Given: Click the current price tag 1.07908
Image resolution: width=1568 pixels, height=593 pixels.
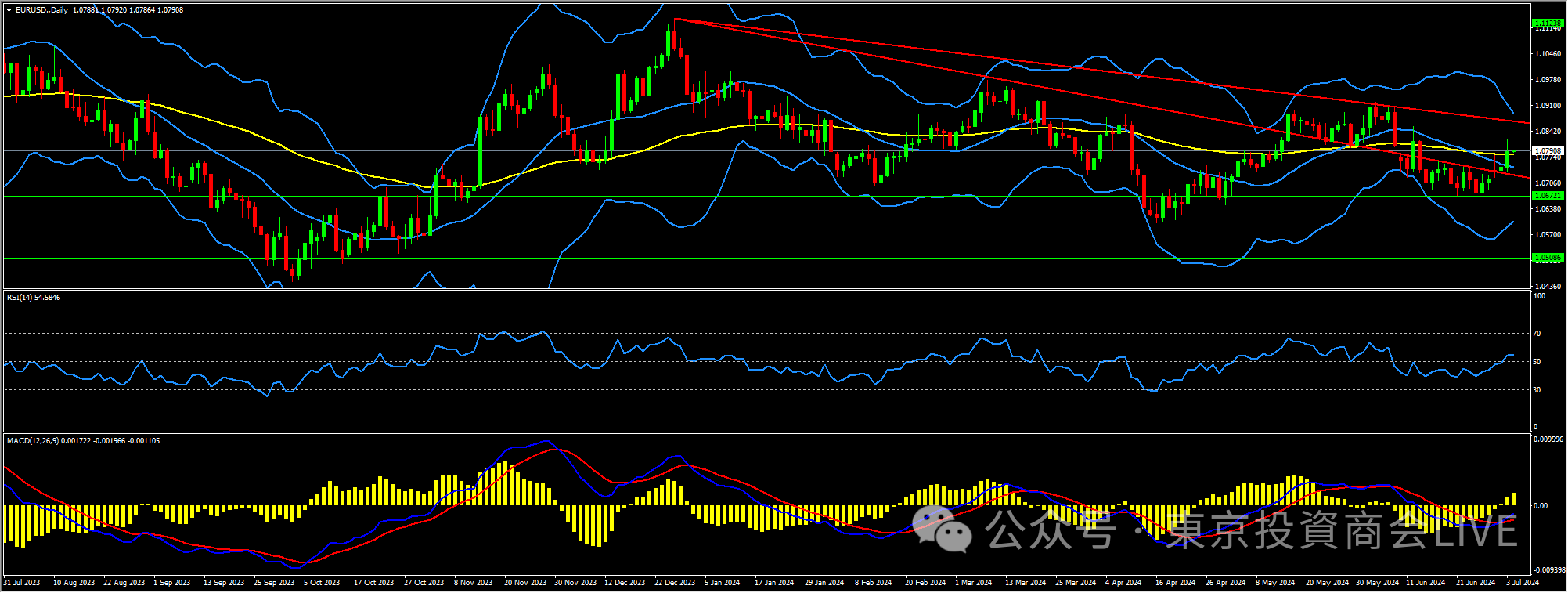Looking at the screenshot, I should [x=1548, y=150].
